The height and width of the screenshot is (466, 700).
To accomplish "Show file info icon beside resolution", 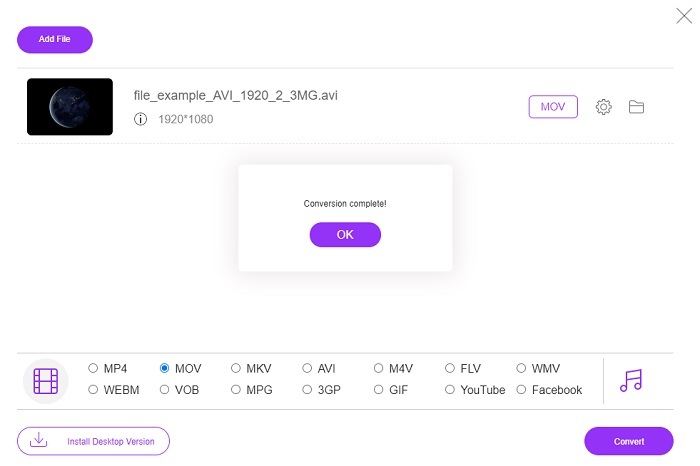I will click(140, 119).
